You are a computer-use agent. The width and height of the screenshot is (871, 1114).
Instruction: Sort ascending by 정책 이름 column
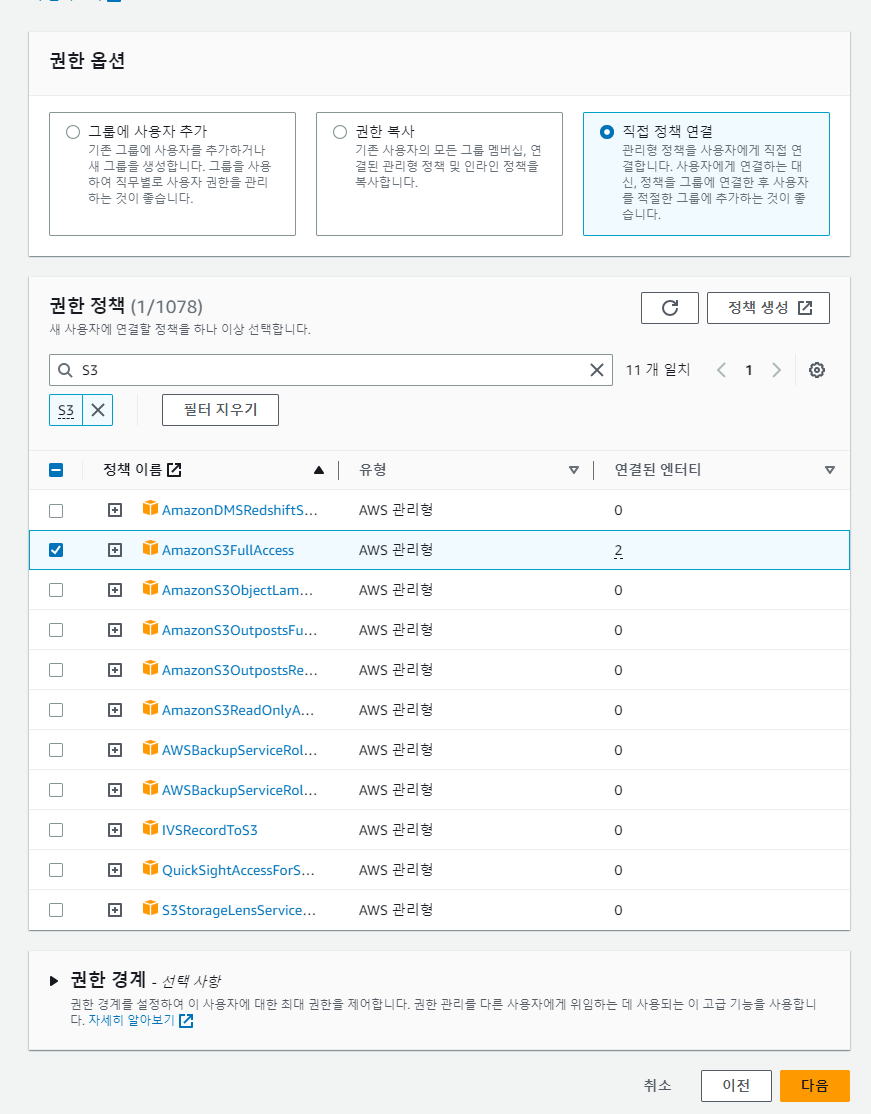(319, 470)
